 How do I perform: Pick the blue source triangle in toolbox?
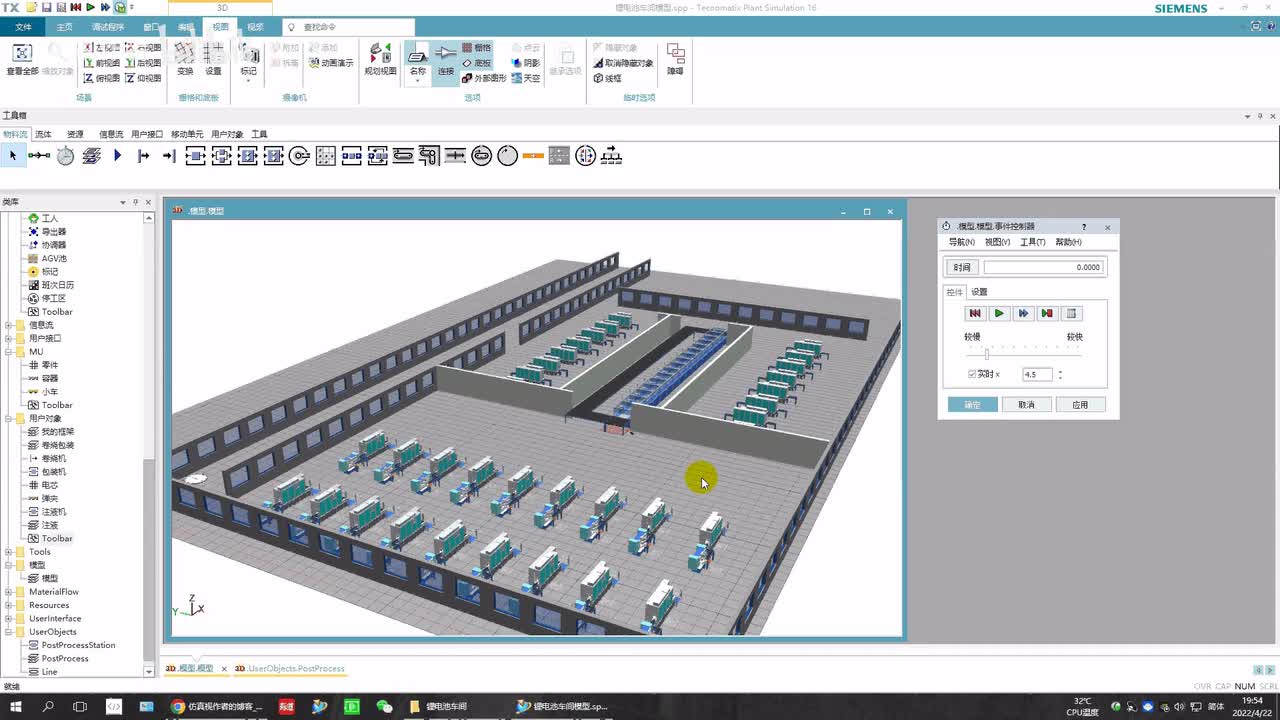(x=117, y=156)
